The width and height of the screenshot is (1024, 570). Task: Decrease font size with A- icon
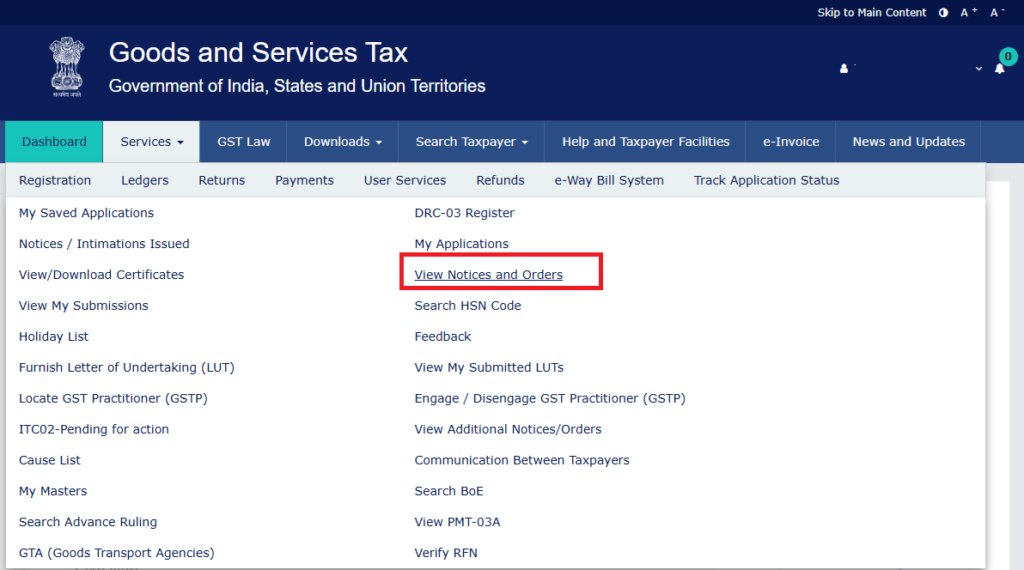click(x=997, y=12)
